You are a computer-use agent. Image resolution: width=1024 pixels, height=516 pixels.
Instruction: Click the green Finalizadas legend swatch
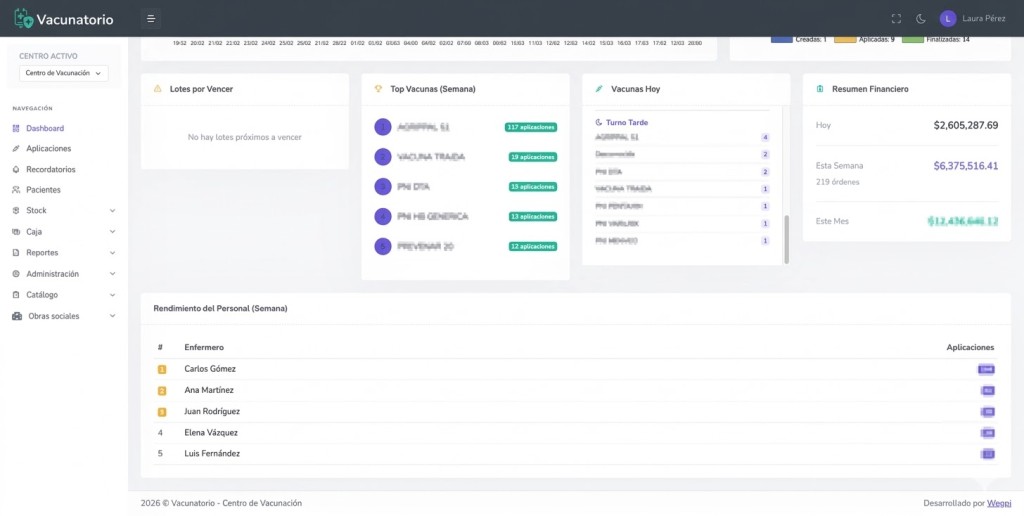(x=913, y=39)
